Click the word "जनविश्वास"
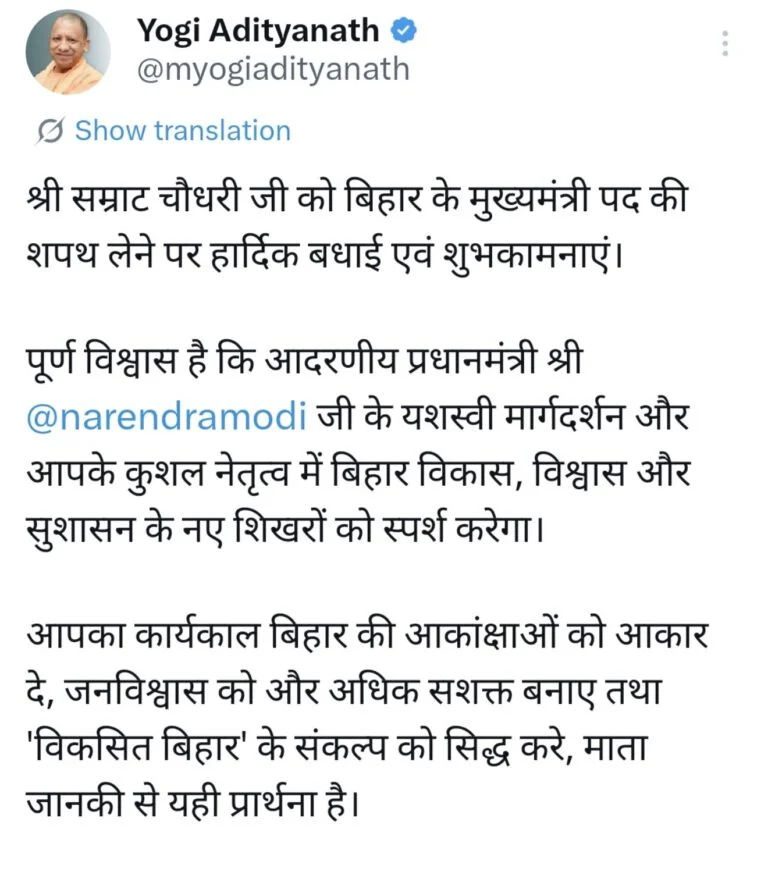 161,691
